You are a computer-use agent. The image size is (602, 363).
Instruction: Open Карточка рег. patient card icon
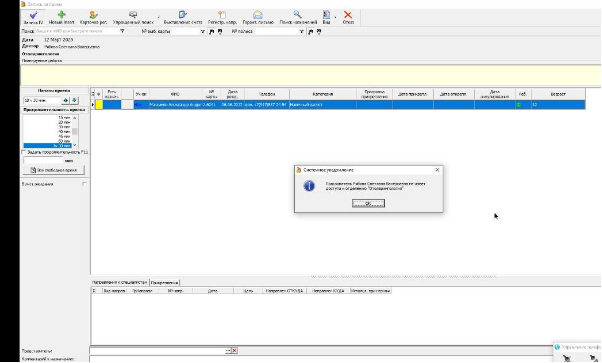point(93,15)
